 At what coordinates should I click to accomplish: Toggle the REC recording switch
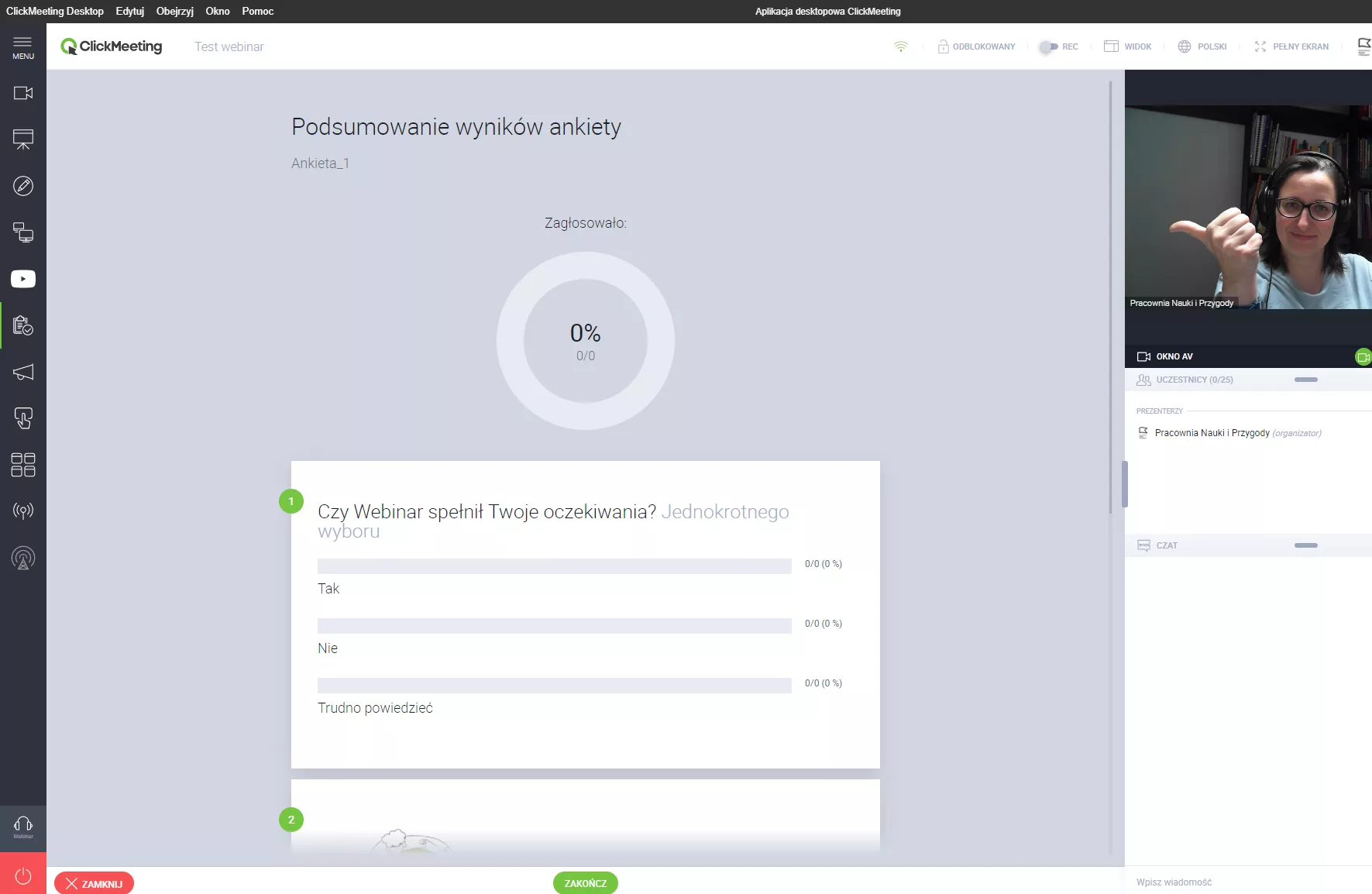click(1048, 46)
